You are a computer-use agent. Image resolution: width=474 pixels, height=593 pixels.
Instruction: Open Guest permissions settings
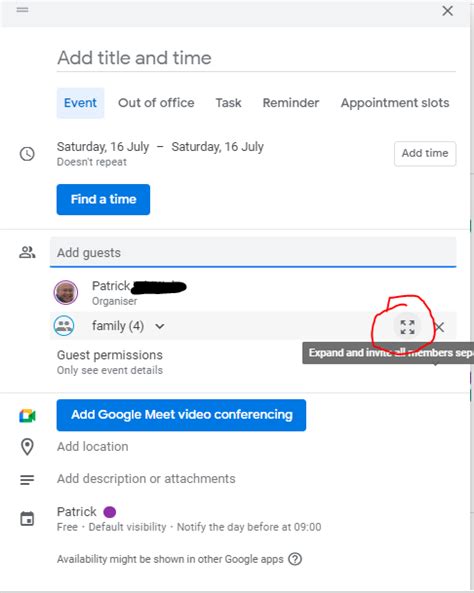point(110,362)
